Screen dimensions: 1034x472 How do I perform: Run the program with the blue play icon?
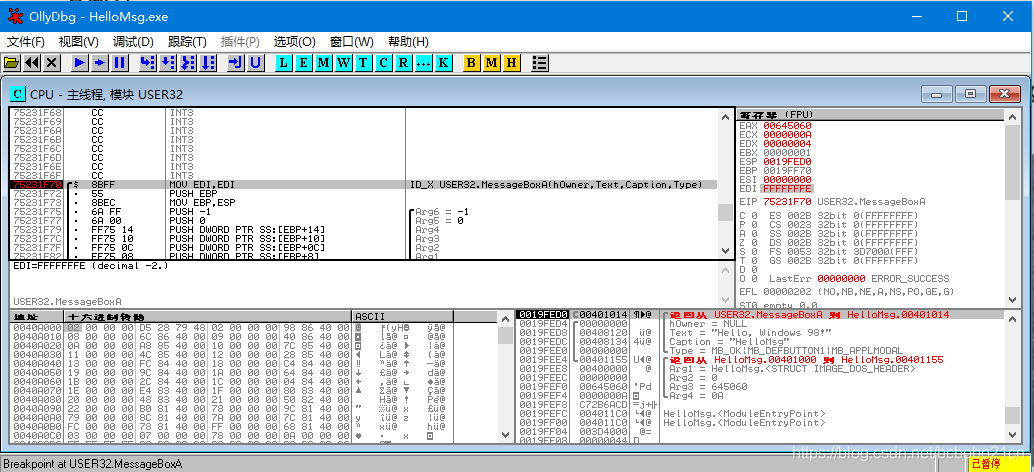point(80,63)
